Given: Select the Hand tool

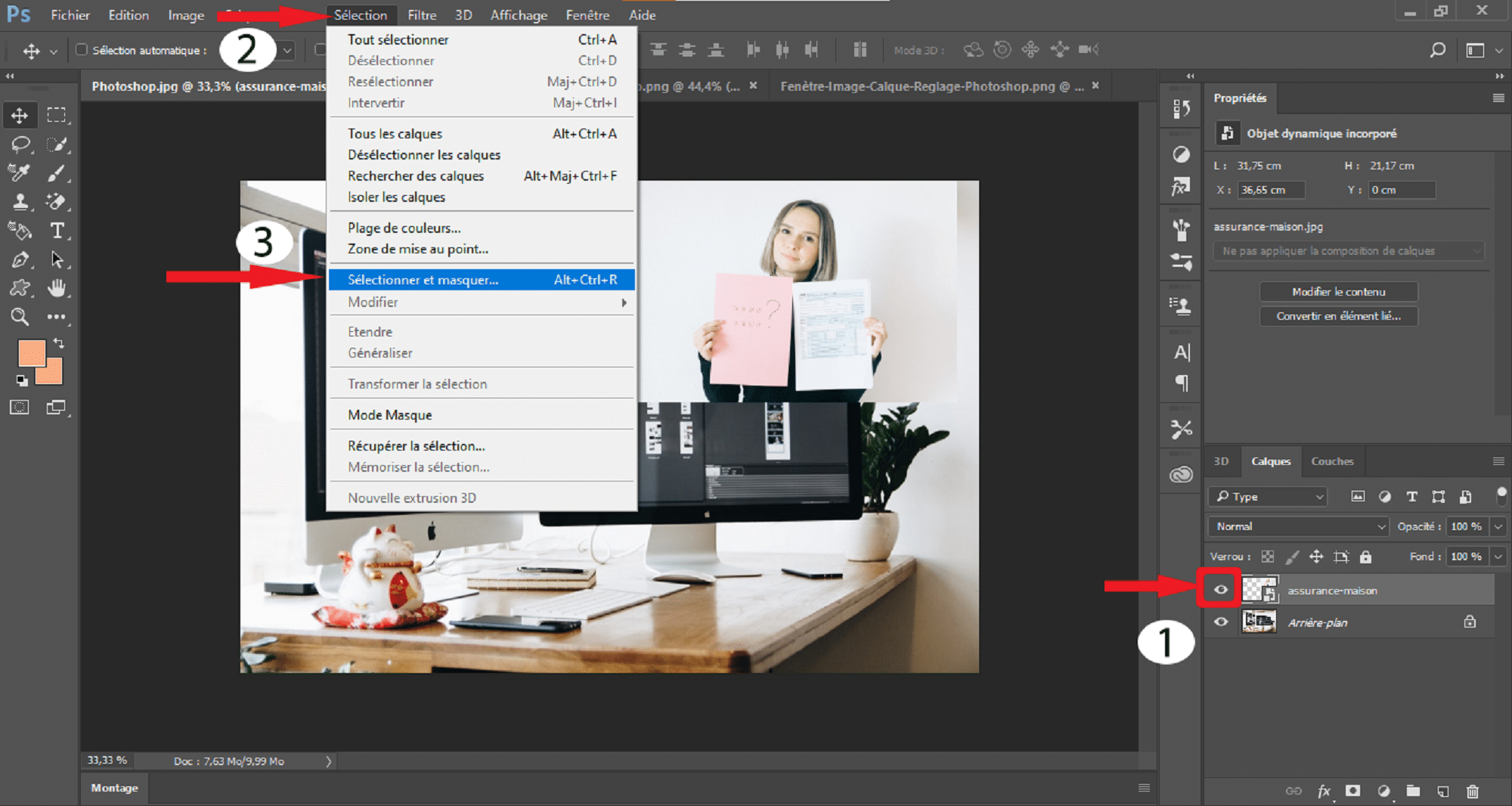Looking at the screenshot, I should (x=57, y=288).
